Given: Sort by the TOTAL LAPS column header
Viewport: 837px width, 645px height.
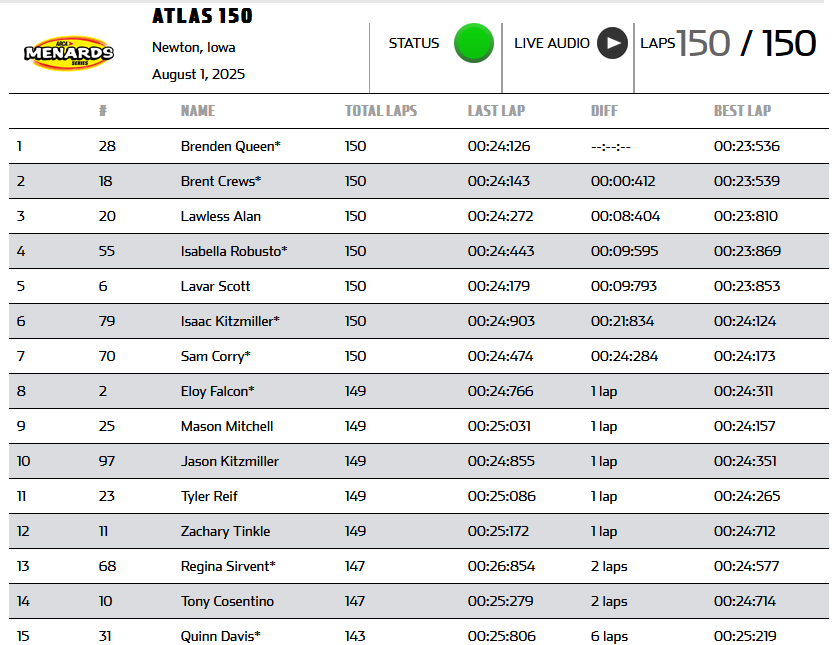Looking at the screenshot, I should (381, 111).
